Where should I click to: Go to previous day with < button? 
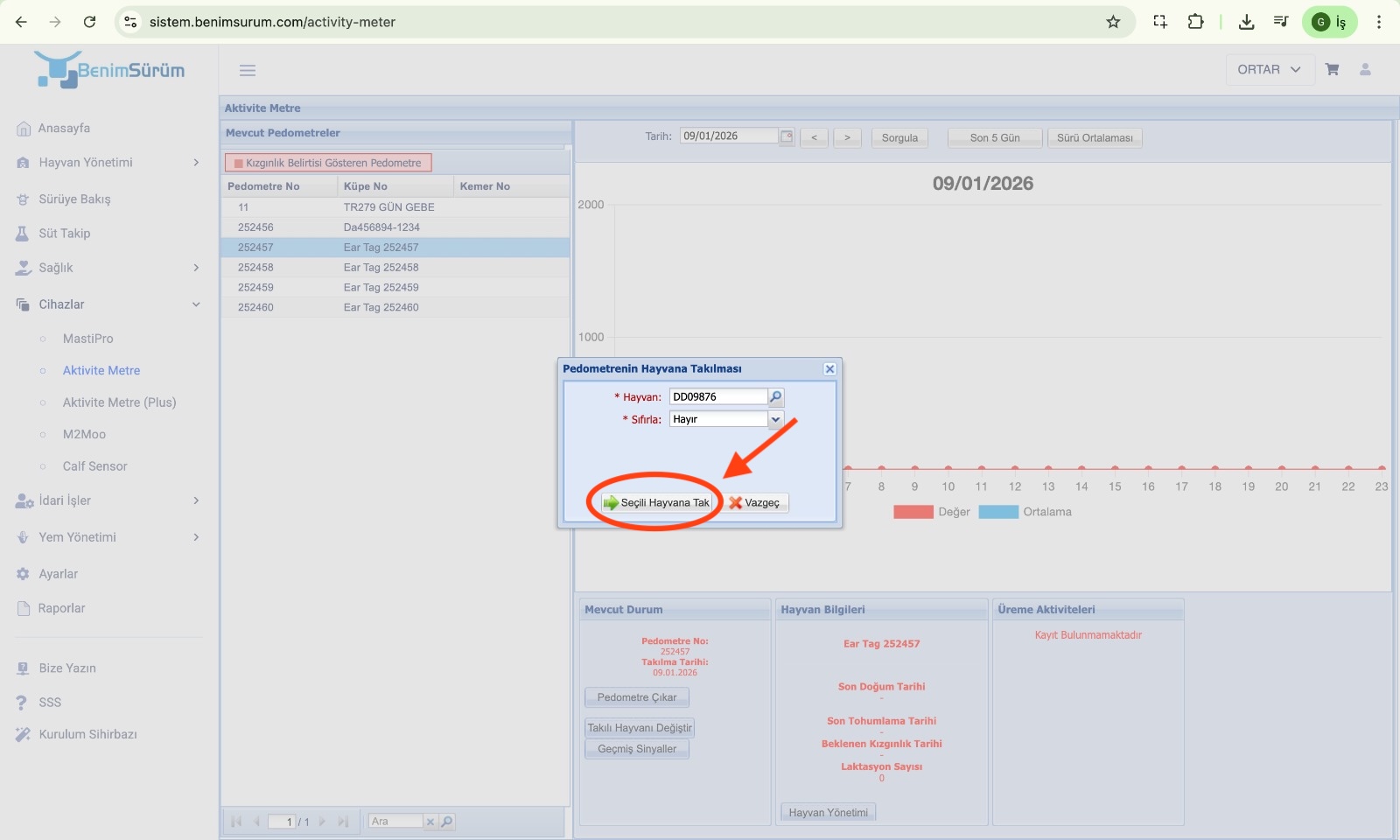[814, 137]
